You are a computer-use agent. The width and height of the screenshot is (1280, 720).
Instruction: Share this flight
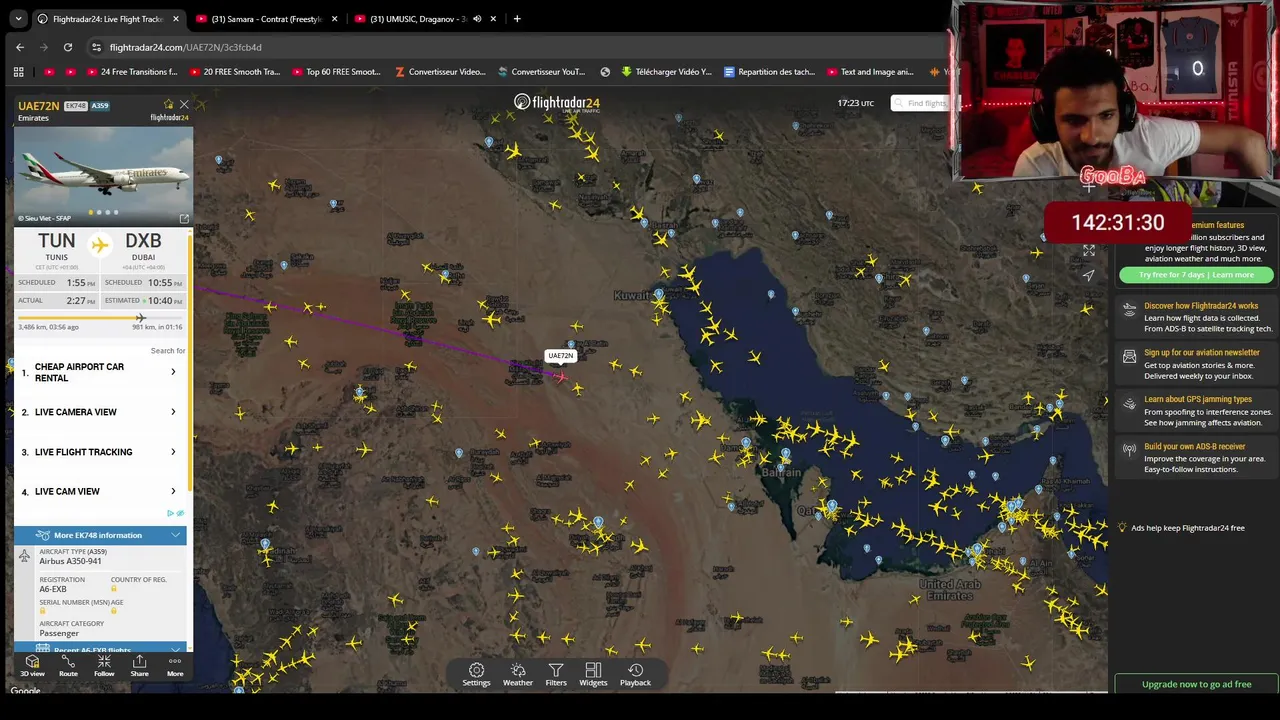[x=139, y=666]
